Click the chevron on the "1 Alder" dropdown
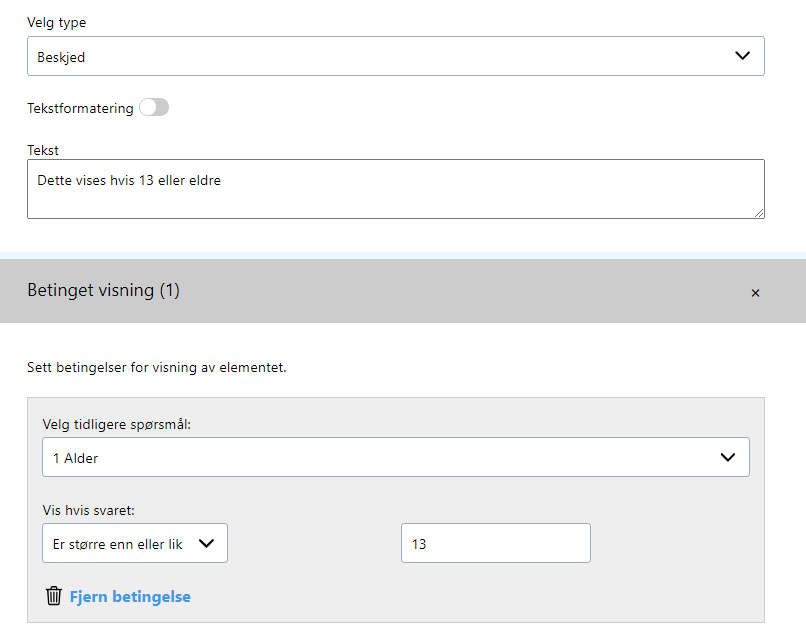 729,456
